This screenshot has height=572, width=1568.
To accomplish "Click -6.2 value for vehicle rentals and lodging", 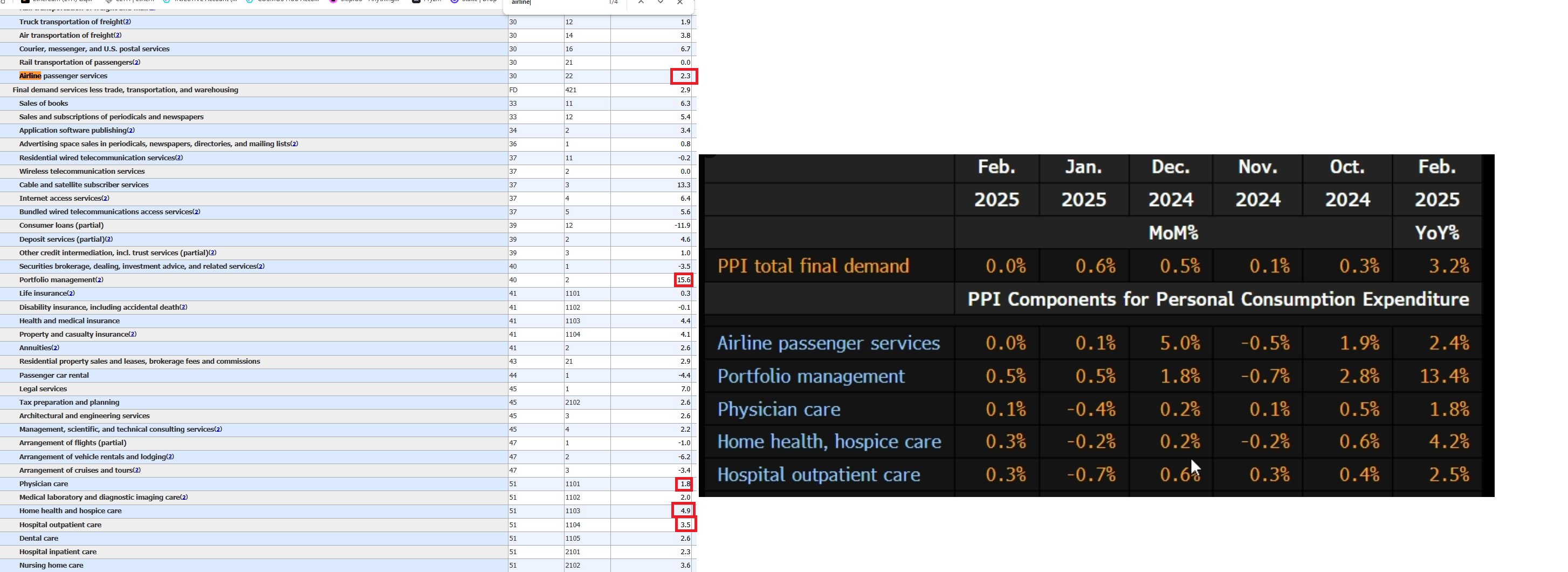I will 684,457.
